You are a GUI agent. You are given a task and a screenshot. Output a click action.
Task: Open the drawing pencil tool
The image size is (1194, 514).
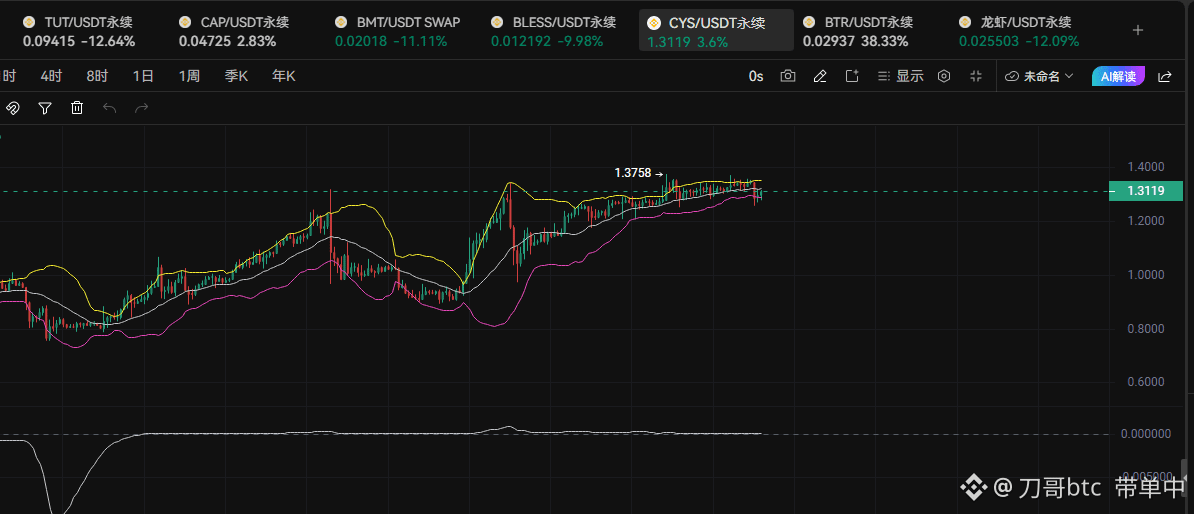point(820,76)
